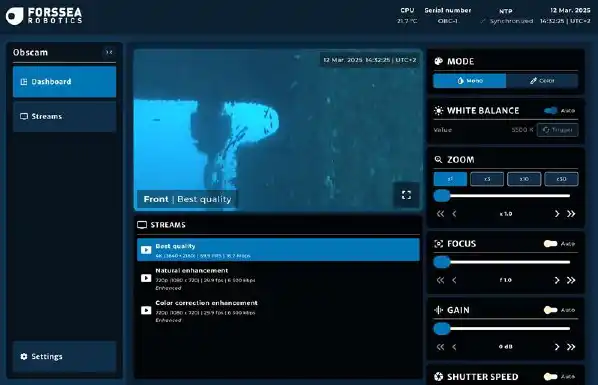Viewport: 598px width, 385px height.
Task: Click the Front Best quality video feed
Action: [278, 130]
